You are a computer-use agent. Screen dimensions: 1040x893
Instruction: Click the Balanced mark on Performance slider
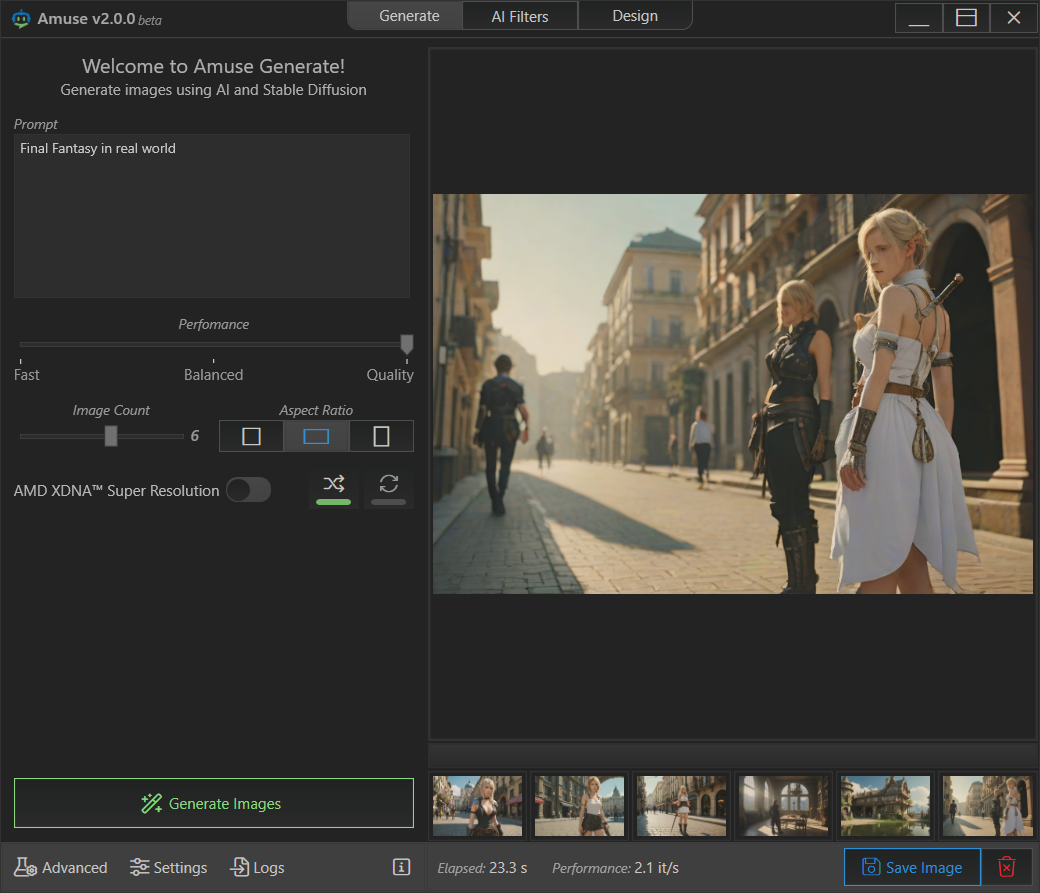pyautogui.click(x=213, y=360)
